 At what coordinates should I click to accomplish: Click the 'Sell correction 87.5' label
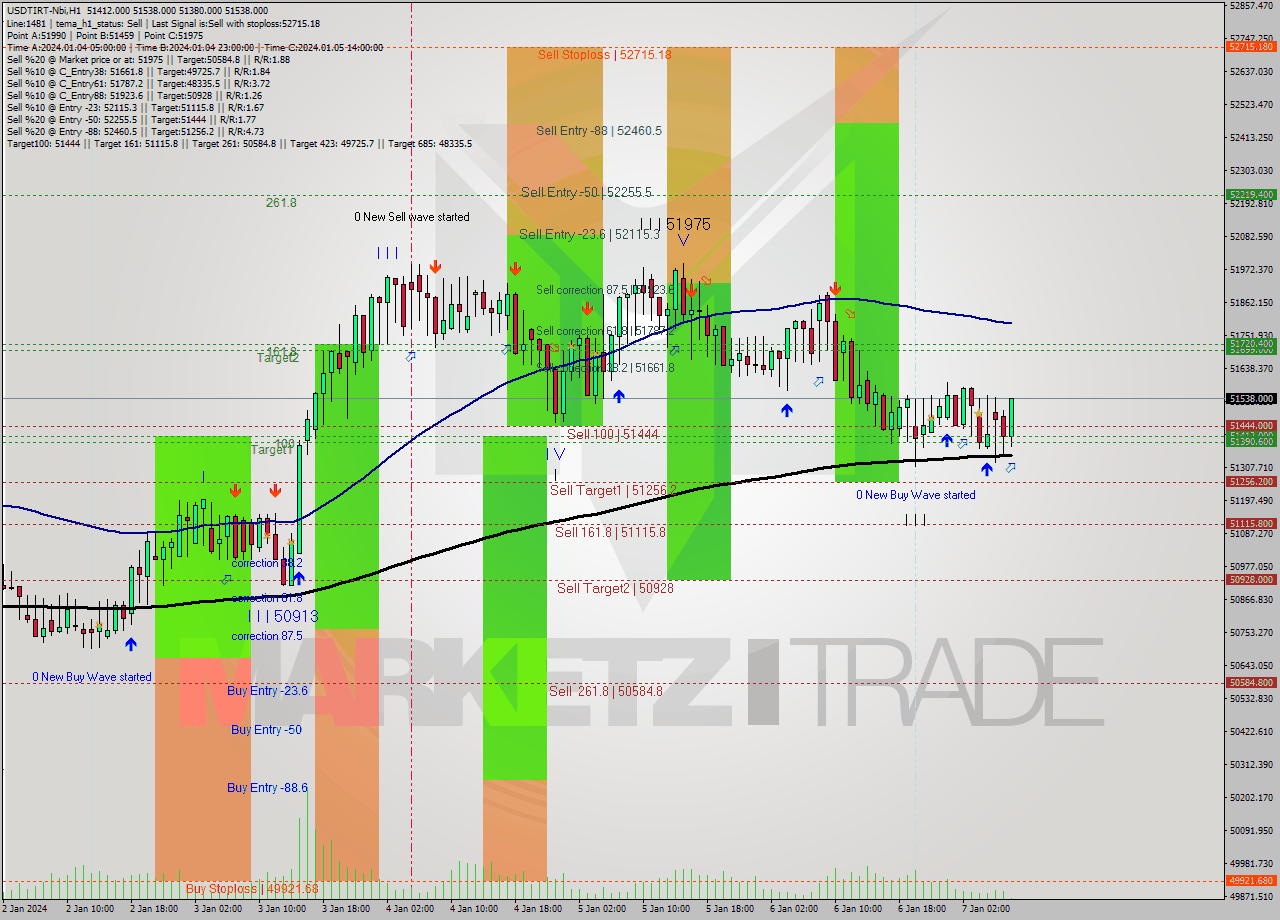(605, 290)
